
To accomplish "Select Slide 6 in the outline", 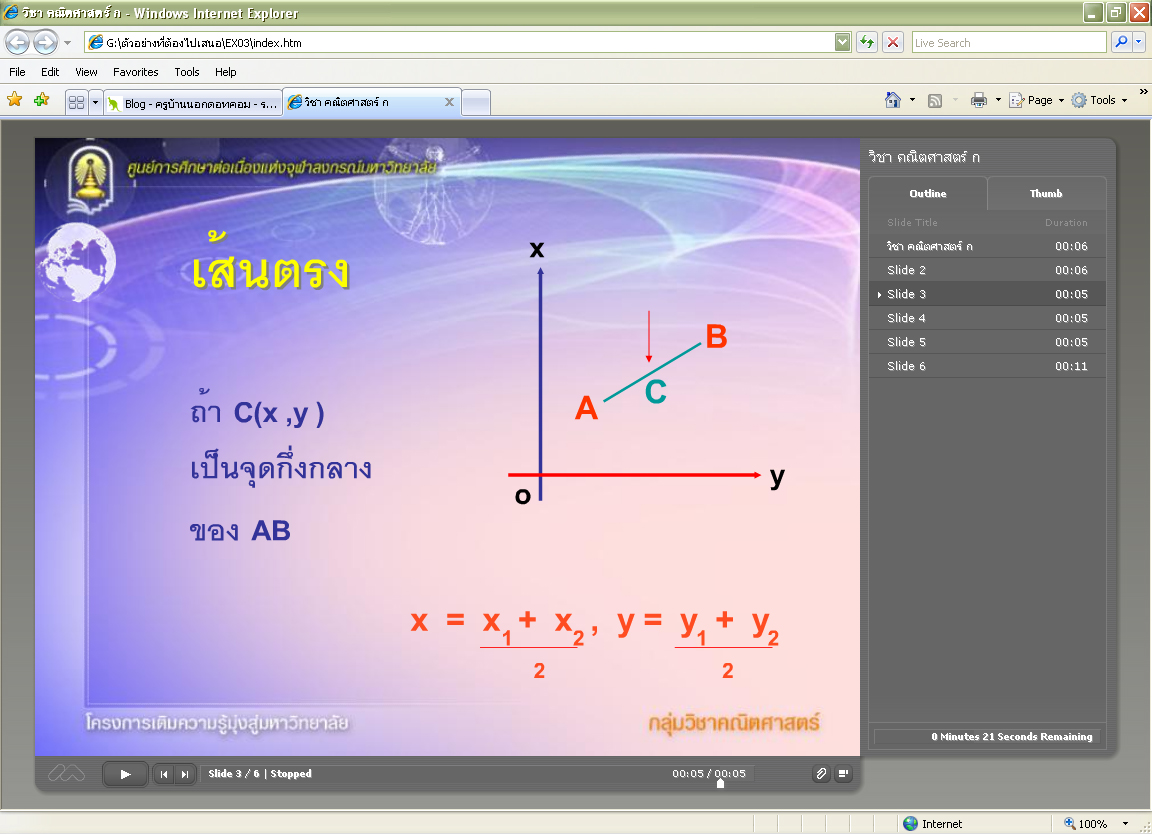I will [907, 366].
